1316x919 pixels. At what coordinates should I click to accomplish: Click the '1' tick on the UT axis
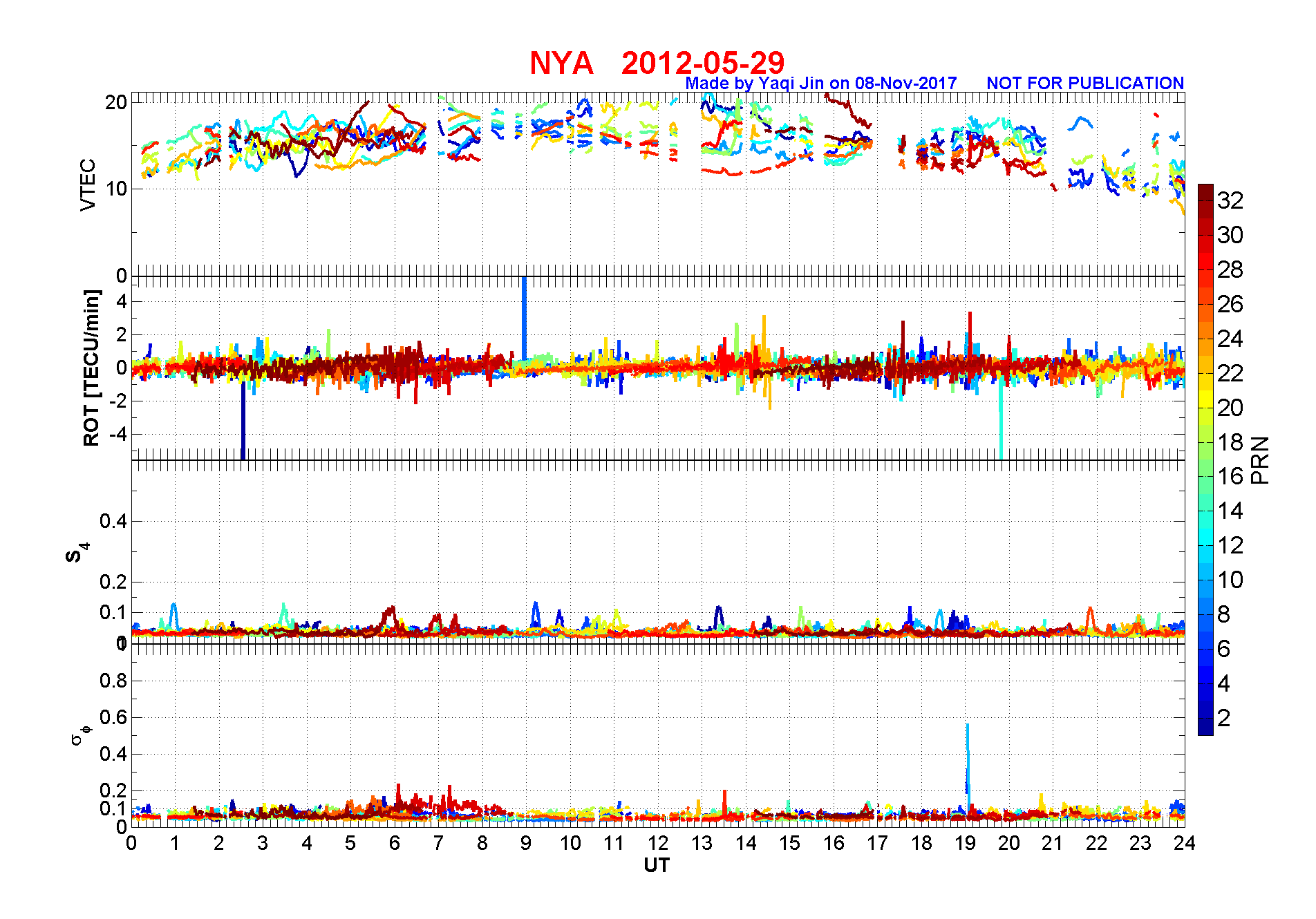[x=175, y=843]
